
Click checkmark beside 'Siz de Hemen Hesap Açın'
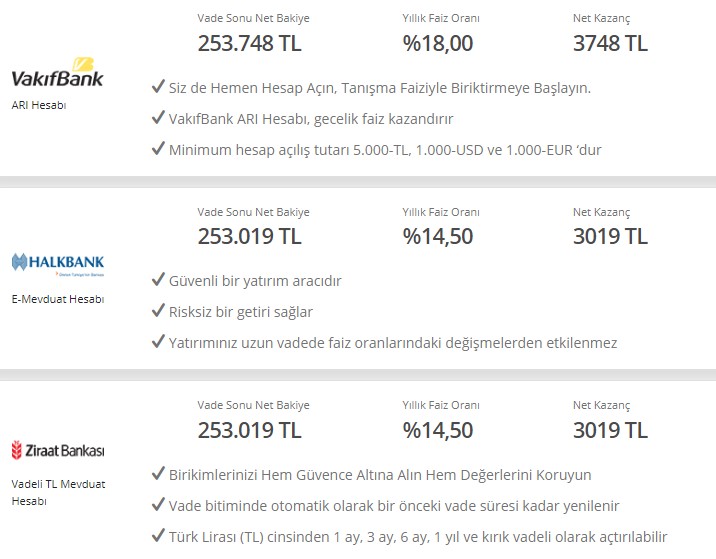158,86
